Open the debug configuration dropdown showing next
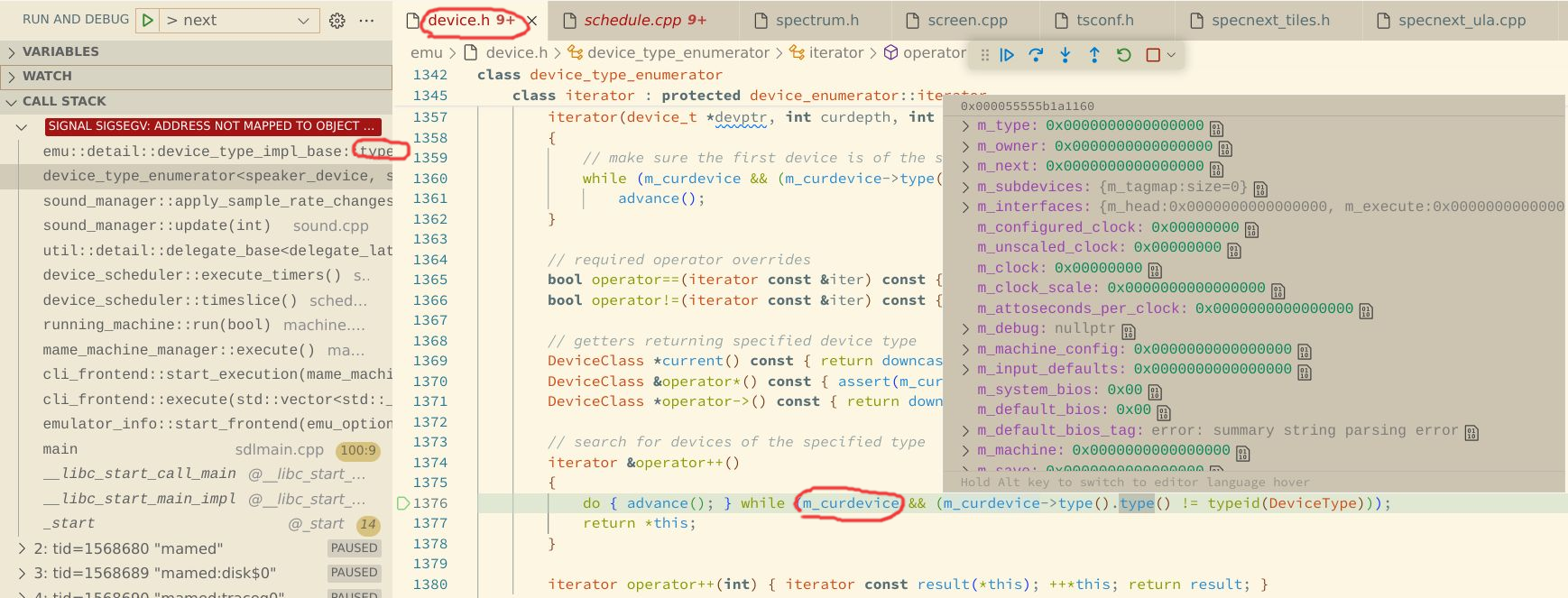Viewport: 1568px width, 598px height. click(x=240, y=20)
